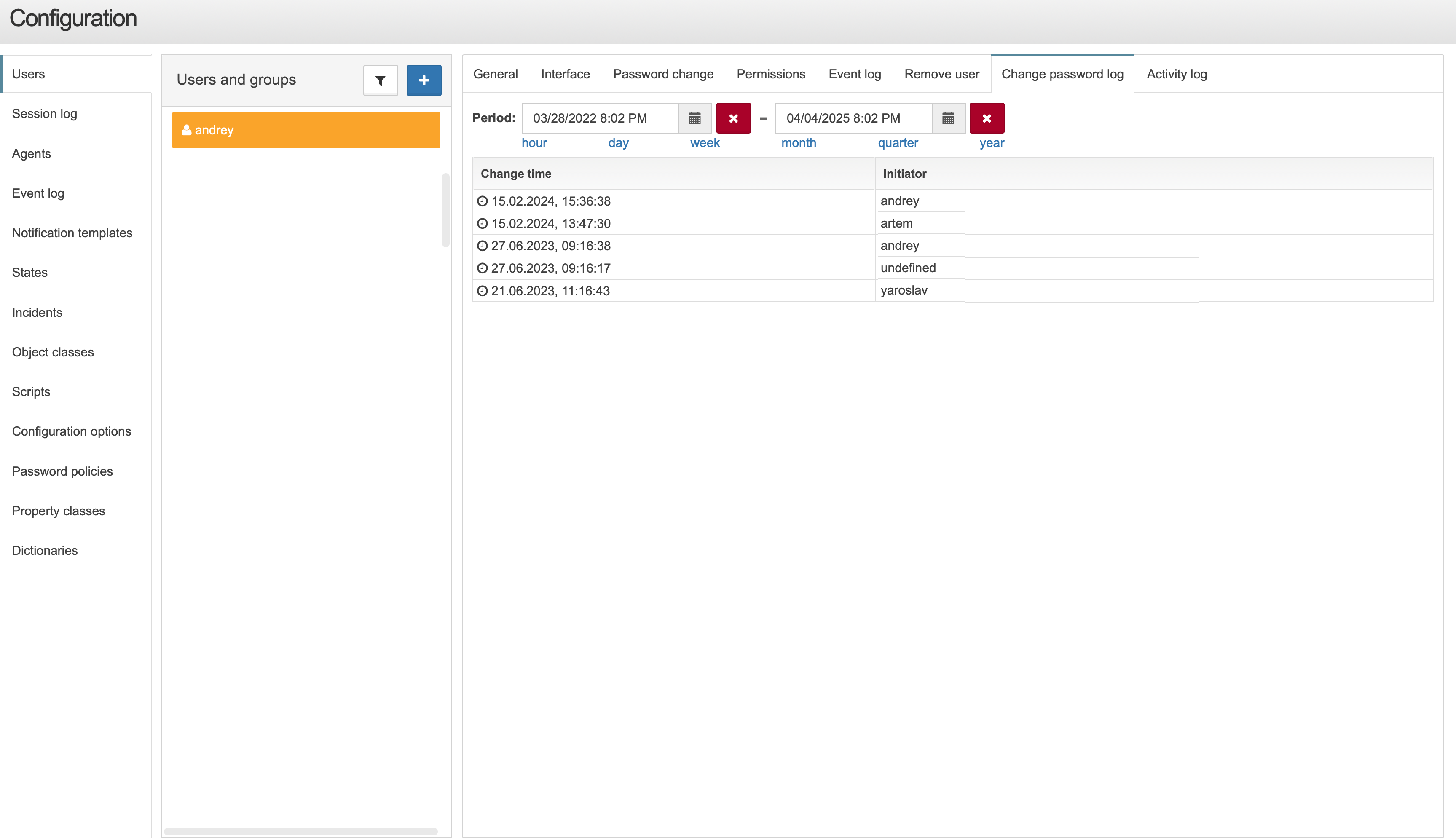
Task: Click the Initiator column header
Action: tap(1154, 174)
